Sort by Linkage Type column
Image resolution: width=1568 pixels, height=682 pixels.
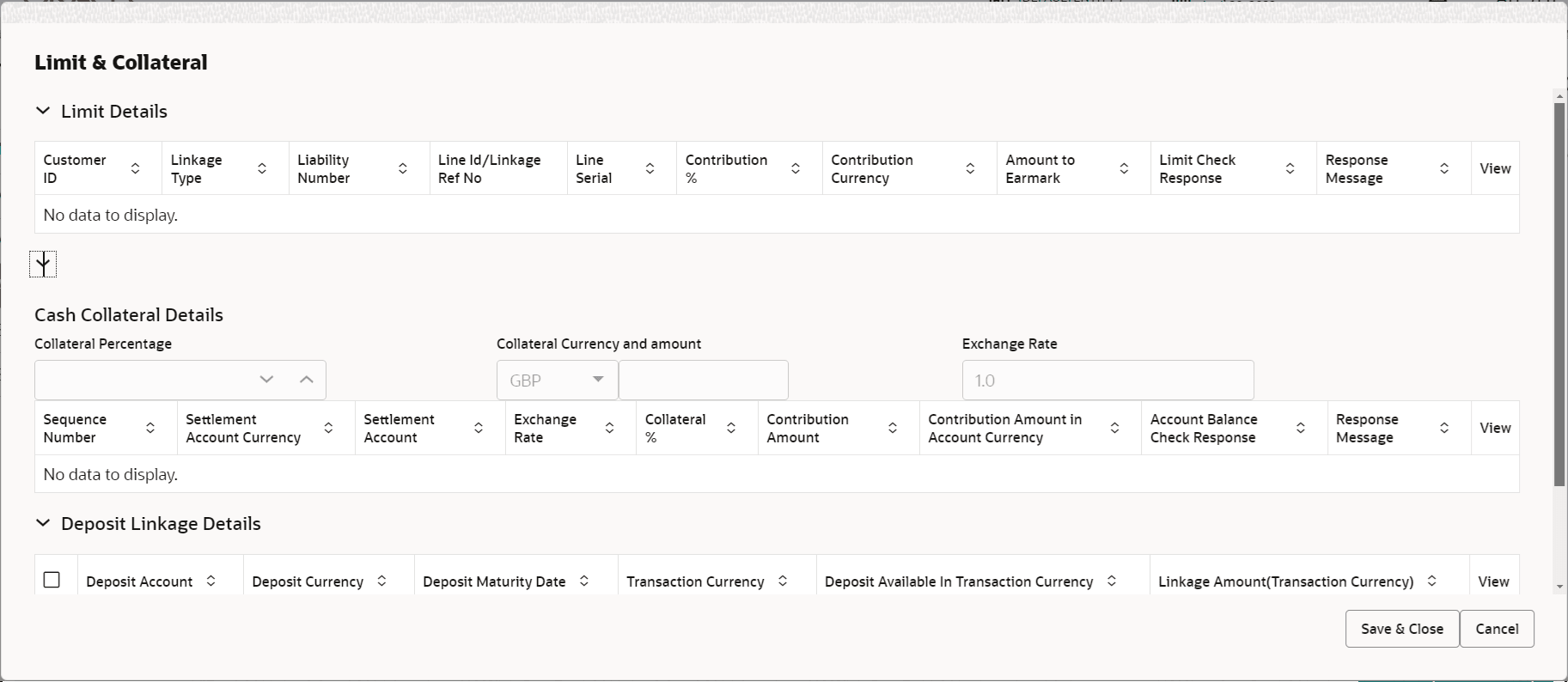[262, 168]
